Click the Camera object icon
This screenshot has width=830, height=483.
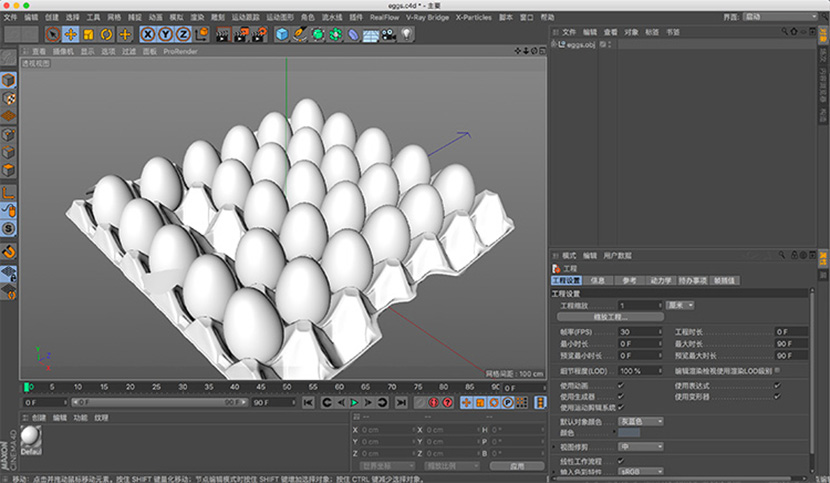tap(388, 34)
